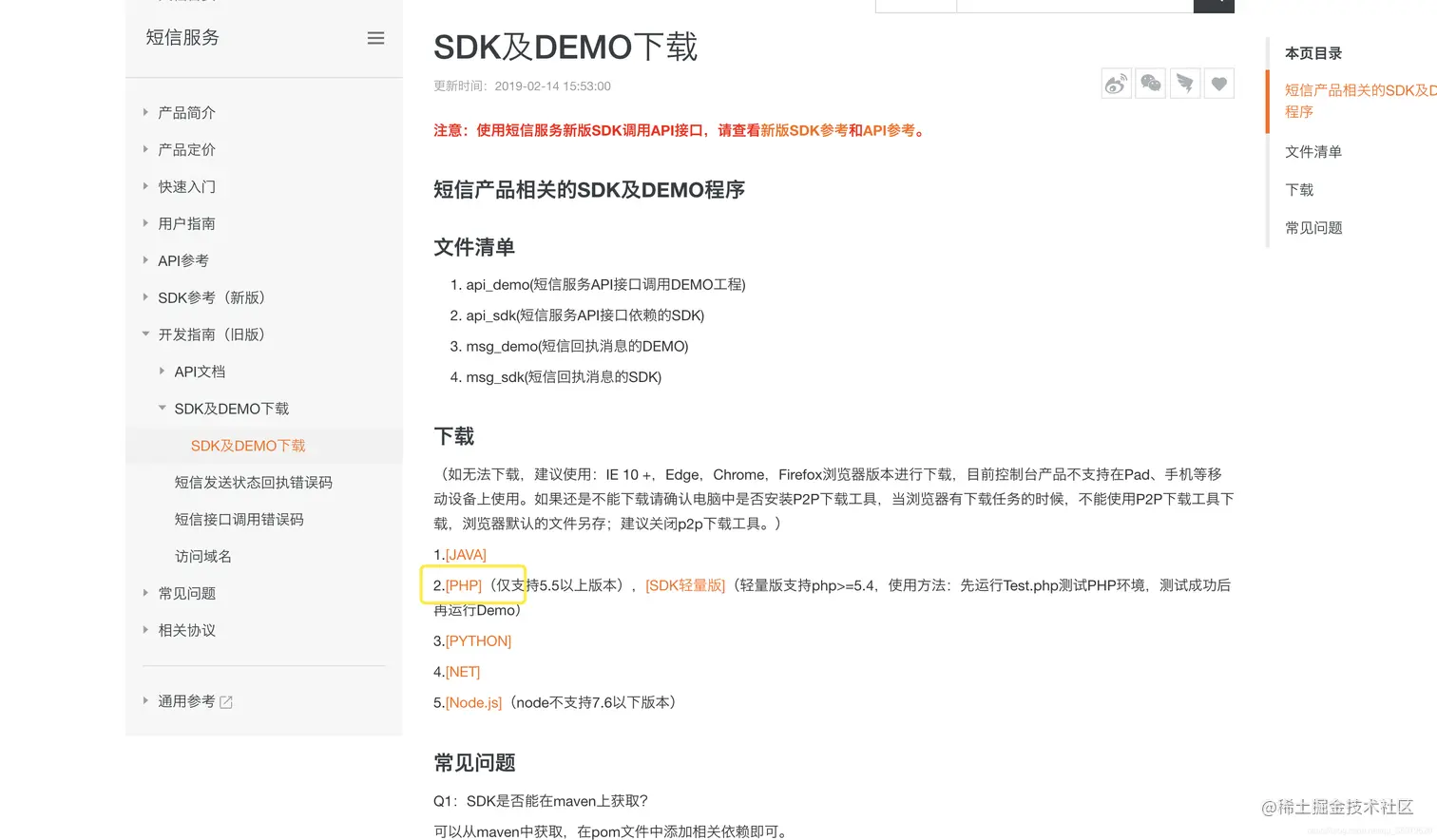Open 通用参考 using its external link icon
Screen dimensions: 1437x840
click(224, 701)
